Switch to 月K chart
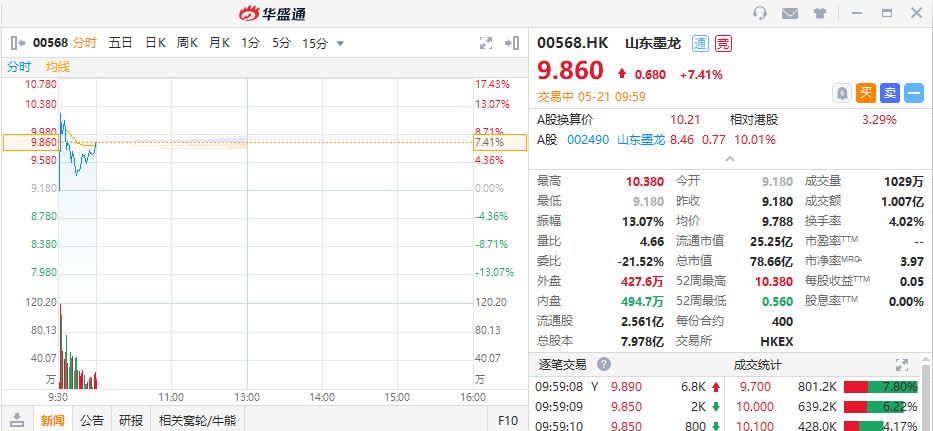This screenshot has height=431, width=933. coord(219,43)
